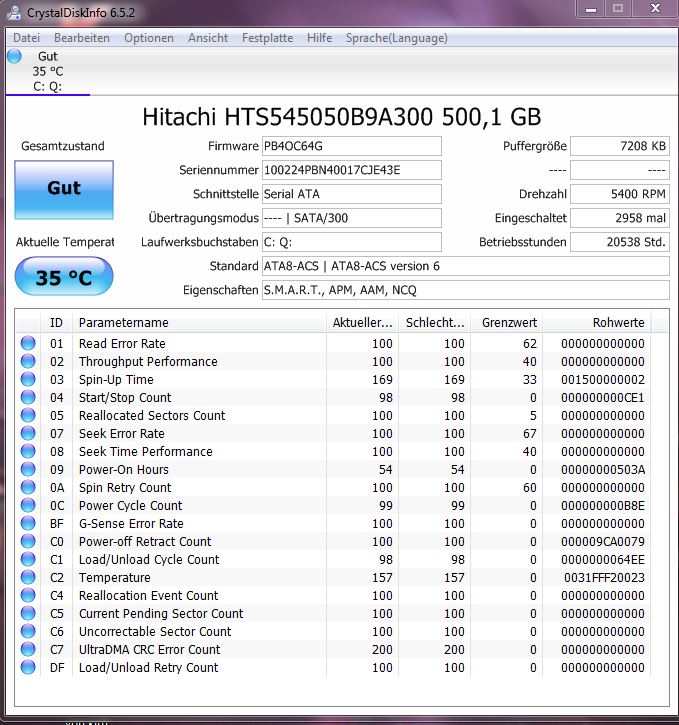
Task: Click the status orb for Seek Time Performance
Action: [x=28, y=451]
